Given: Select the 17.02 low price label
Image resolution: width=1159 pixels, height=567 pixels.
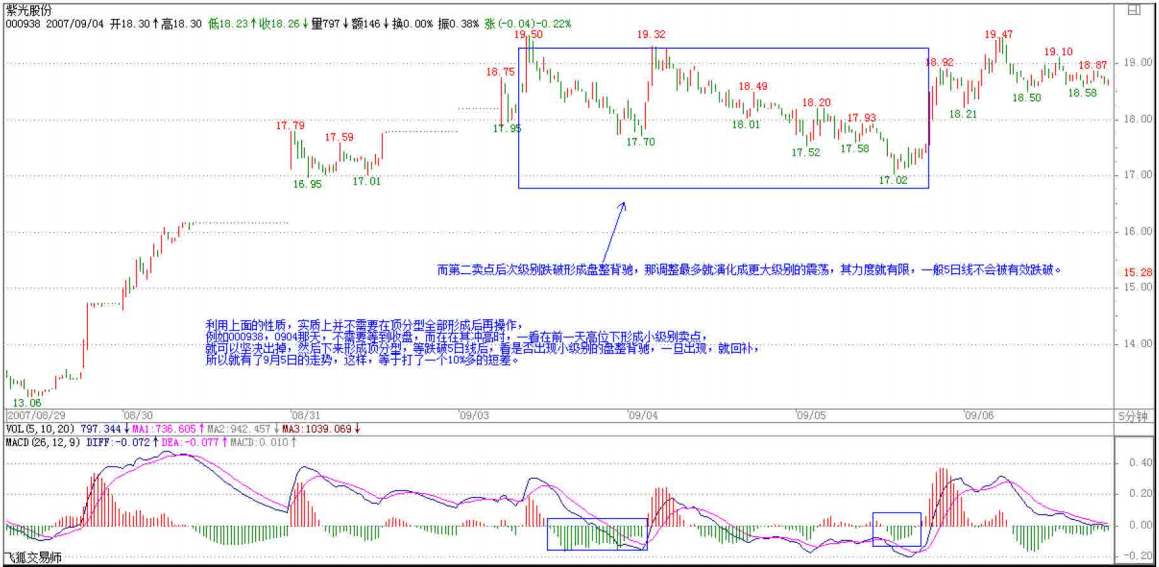Looking at the screenshot, I should [893, 180].
